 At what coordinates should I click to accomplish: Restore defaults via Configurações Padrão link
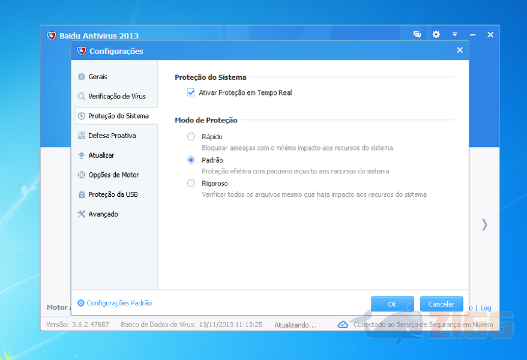pos(119,303)
